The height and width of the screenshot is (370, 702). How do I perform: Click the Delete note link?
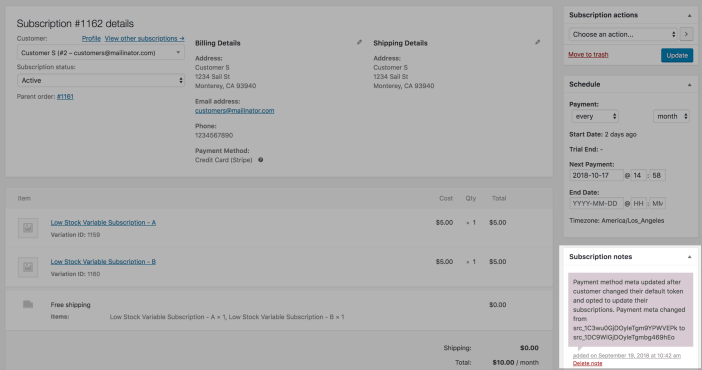coord(587,363)
